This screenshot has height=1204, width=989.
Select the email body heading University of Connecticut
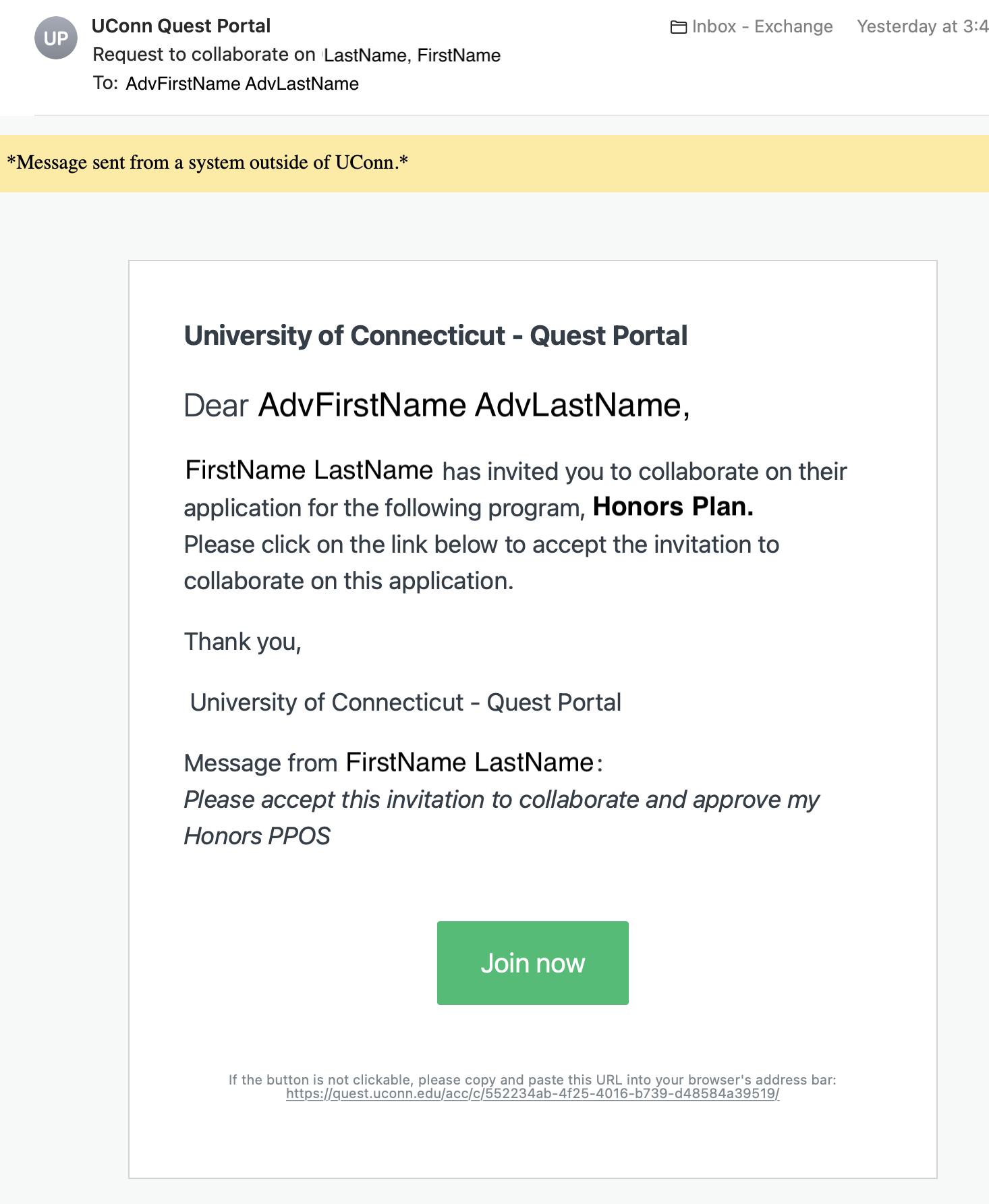pyautogui.click(x=436, y=335)
